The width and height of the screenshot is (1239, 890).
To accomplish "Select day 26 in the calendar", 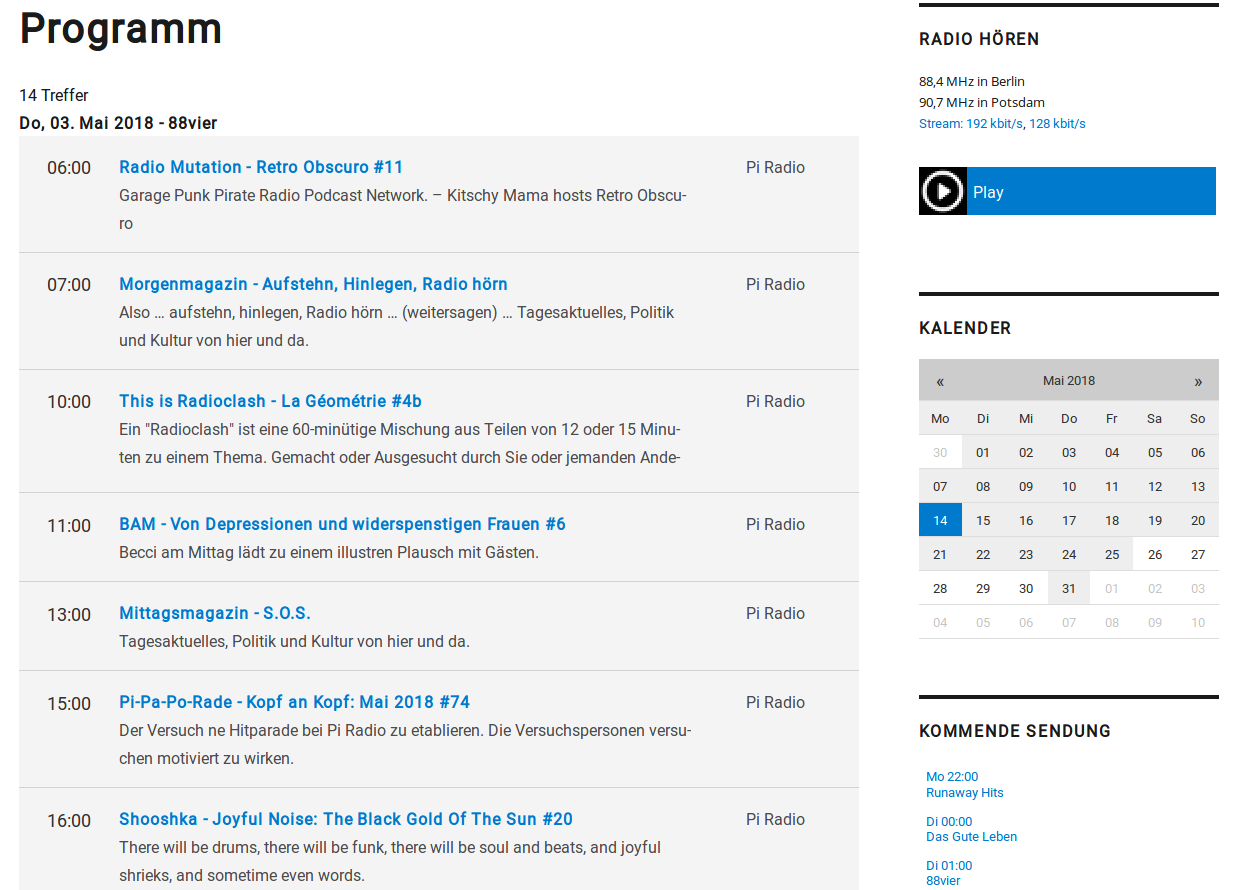I will point(1155,554).
